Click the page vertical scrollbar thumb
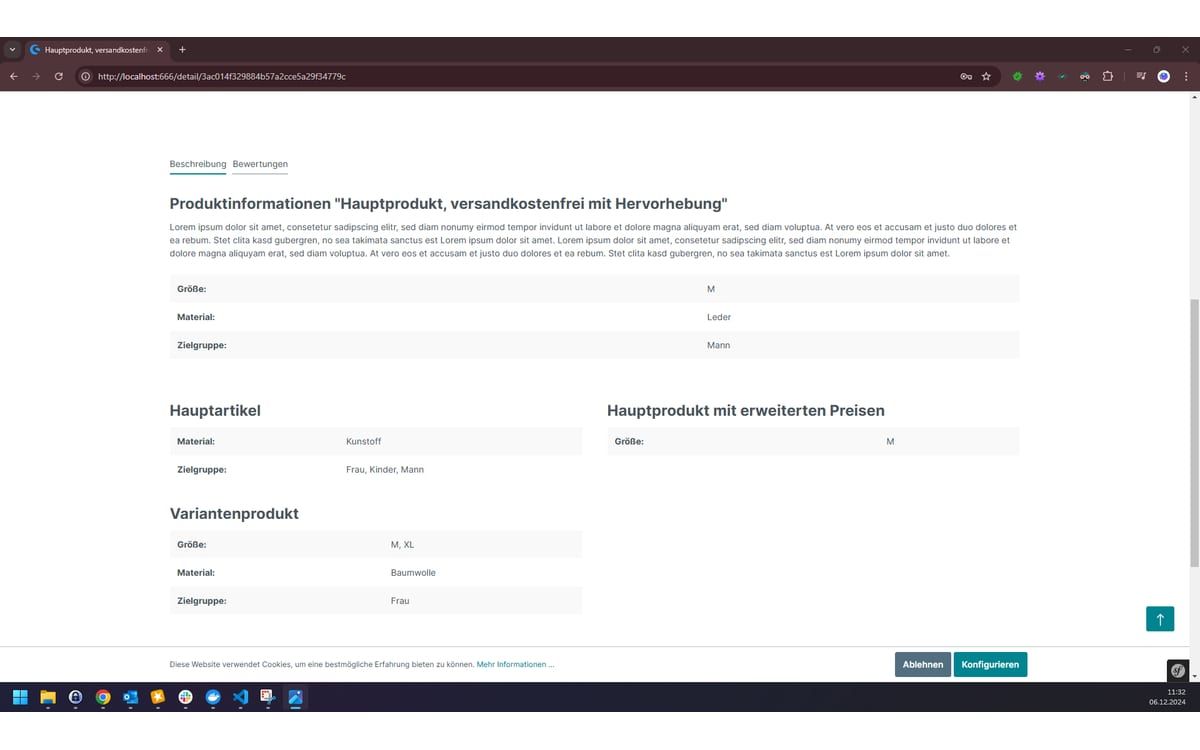1200x750 pixels. point(1195,432)
